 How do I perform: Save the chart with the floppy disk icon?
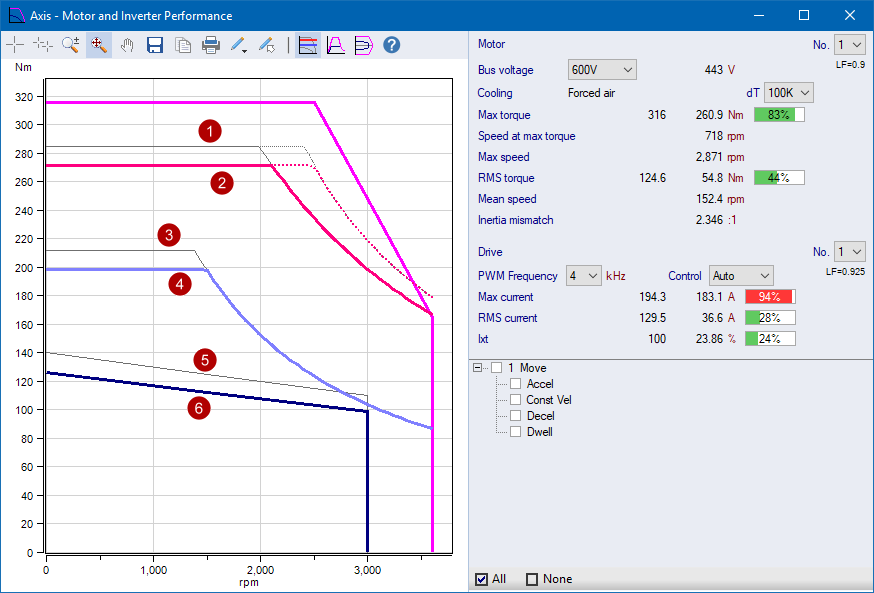coord(155,44)
